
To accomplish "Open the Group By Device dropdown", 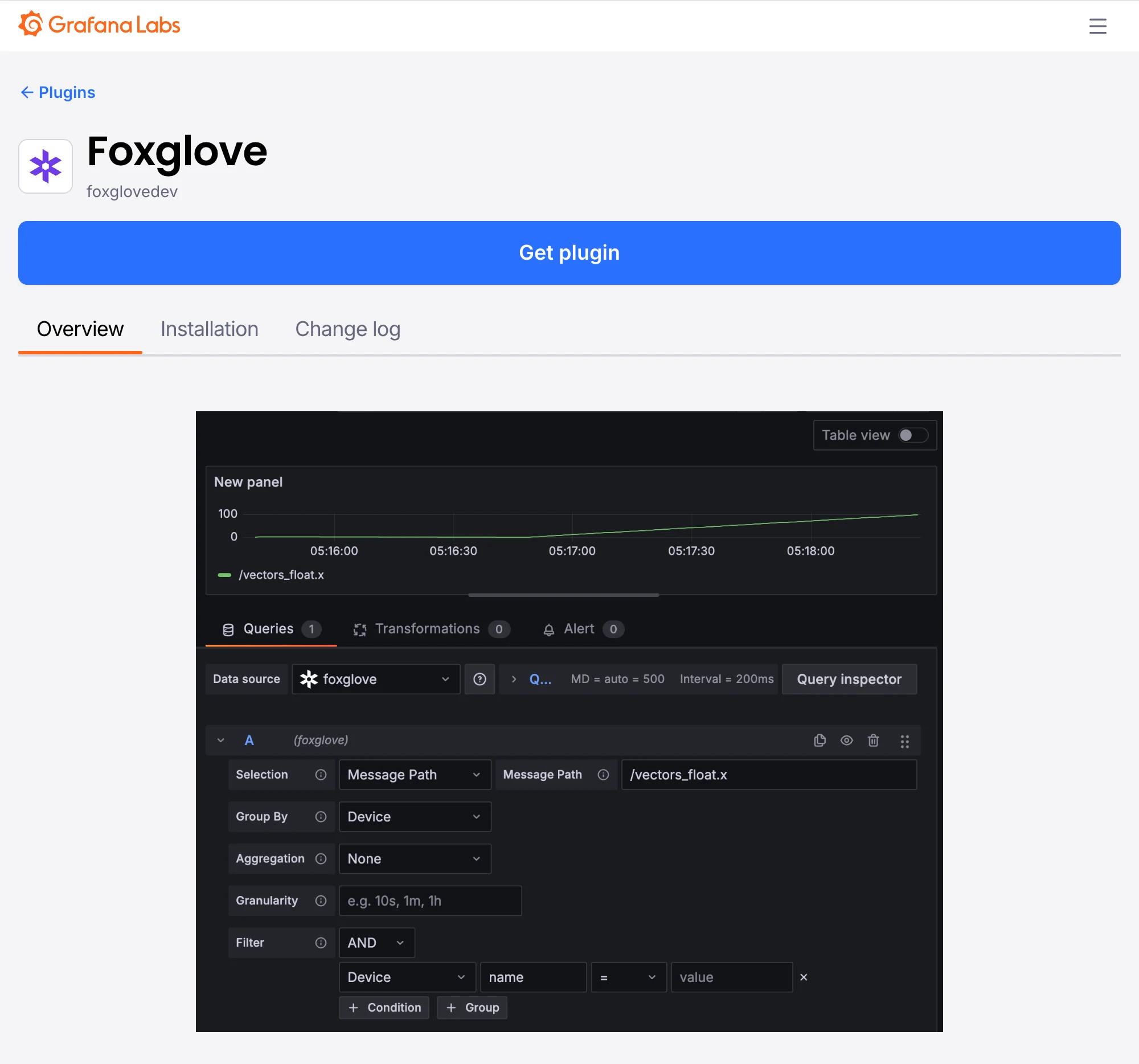I will 415,816.
